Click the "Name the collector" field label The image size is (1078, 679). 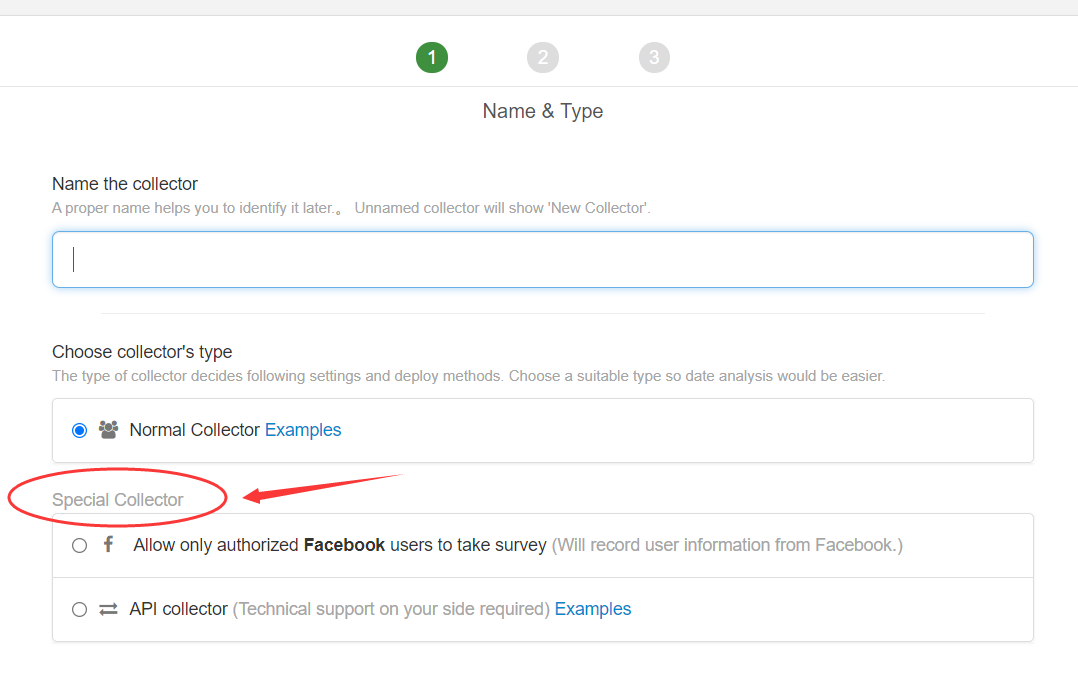point(125,184)
